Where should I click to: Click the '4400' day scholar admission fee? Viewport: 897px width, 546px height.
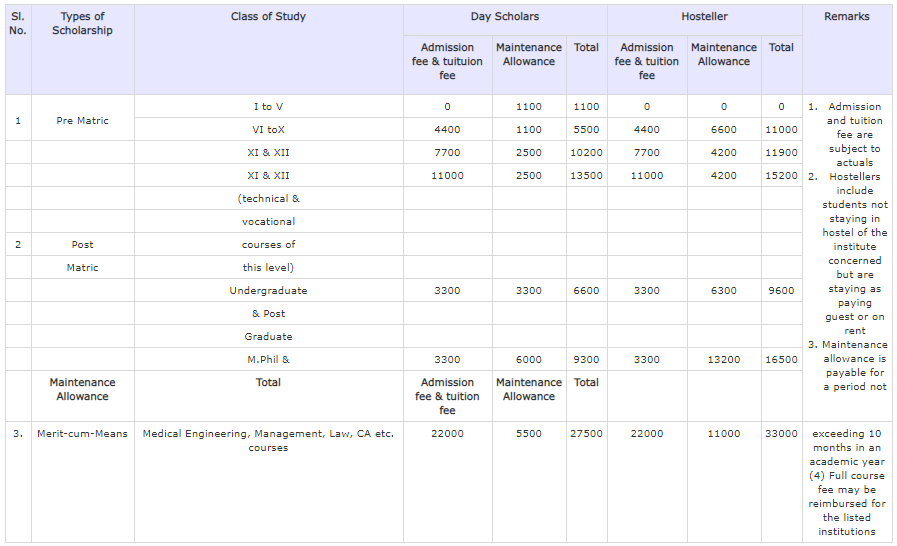point(447,129)
